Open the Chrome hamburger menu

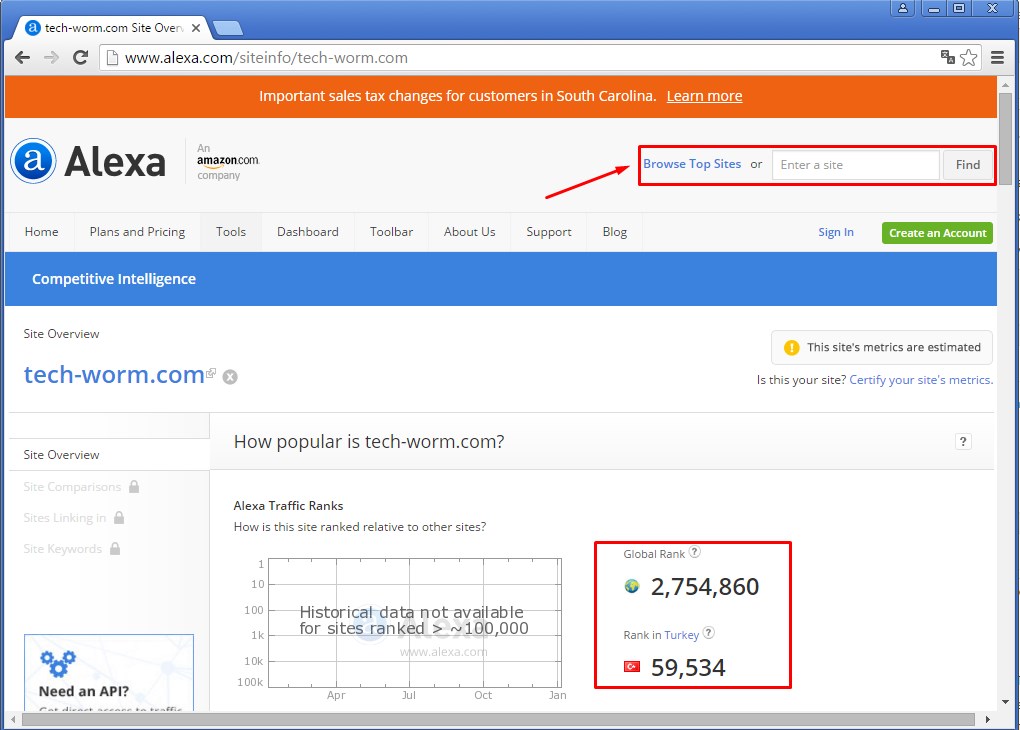pos(997,58)
